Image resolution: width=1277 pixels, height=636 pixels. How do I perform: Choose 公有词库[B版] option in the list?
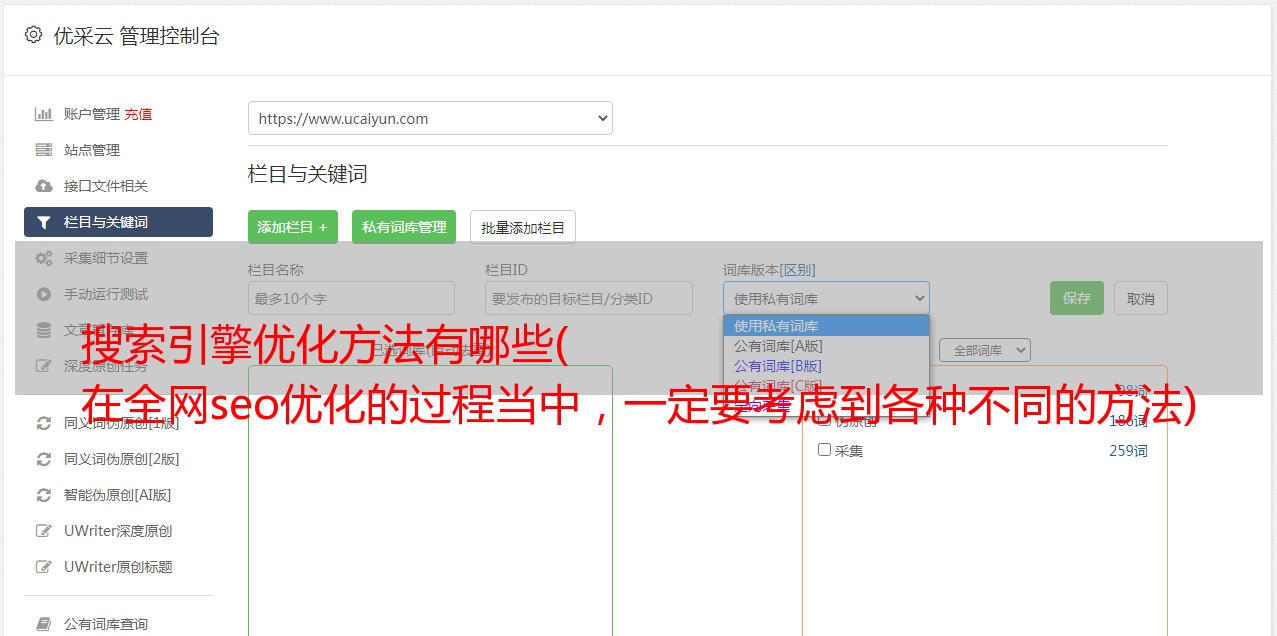tap(826, 366)
